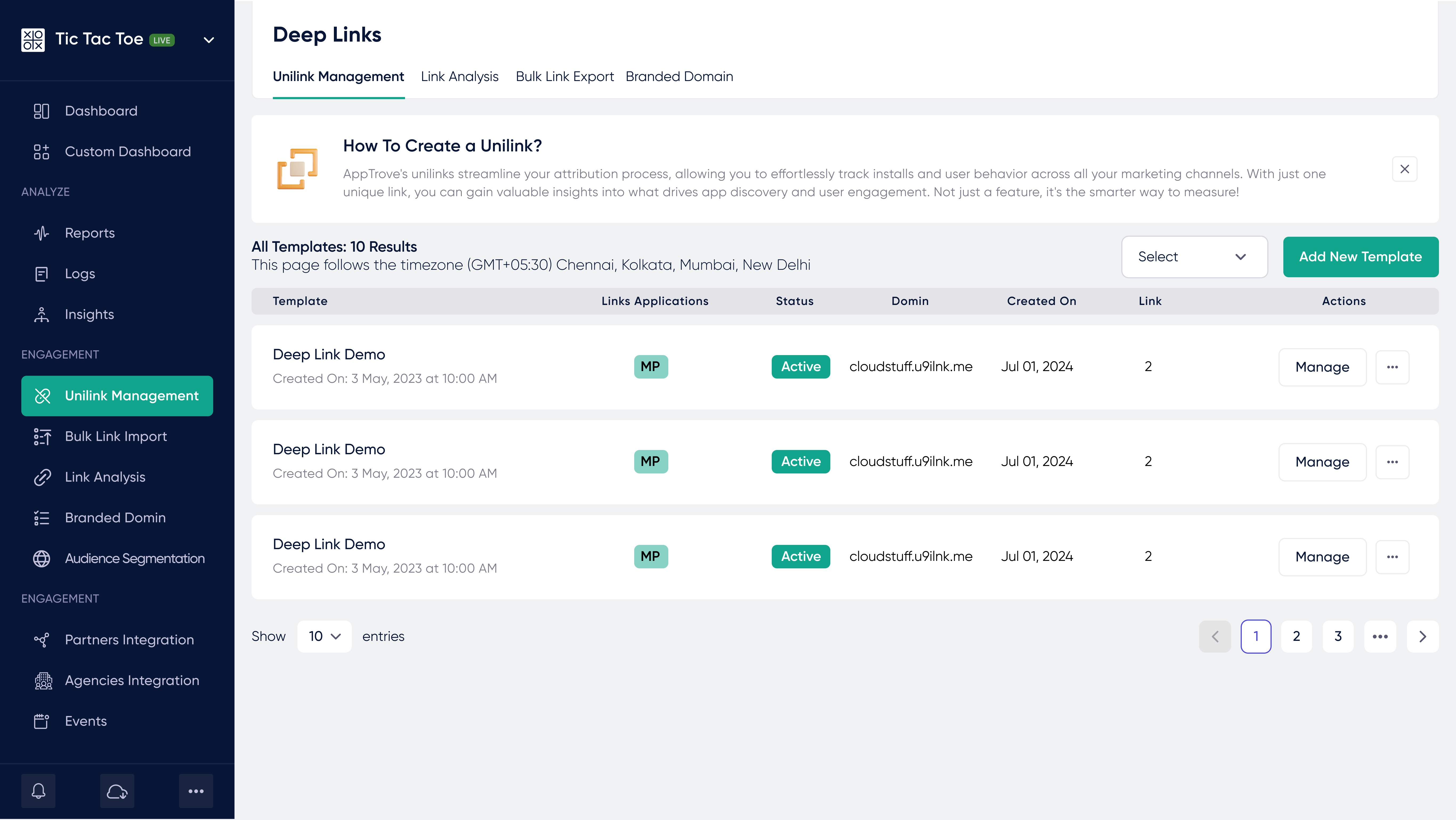Click Active status in second template row
Image resolution: width=1456 pixels, height=820 pixels.
tap(801, 461)
